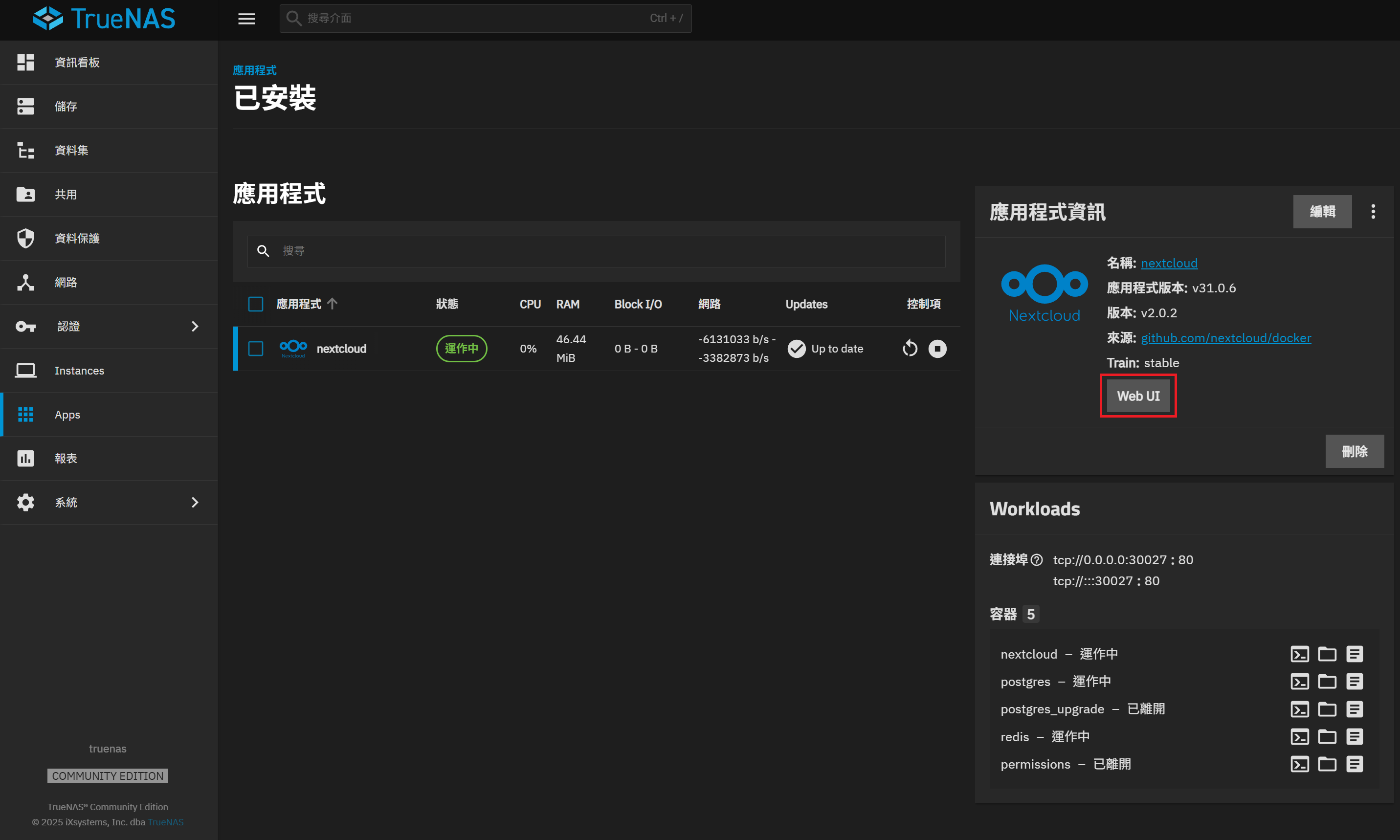Screen dimensions: 1400x840
Task: Expand the 認證 submenu chevron
Action: coord(195,327)
